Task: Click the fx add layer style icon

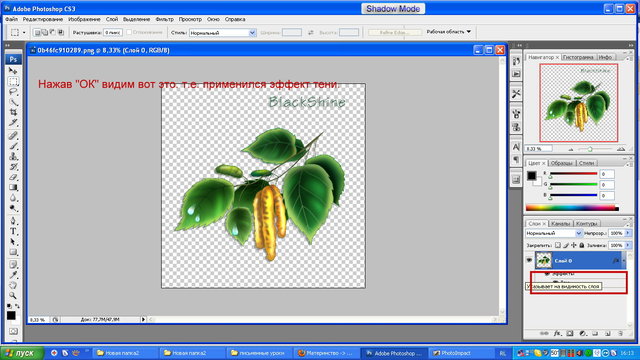Action: (x=557, y=333)
